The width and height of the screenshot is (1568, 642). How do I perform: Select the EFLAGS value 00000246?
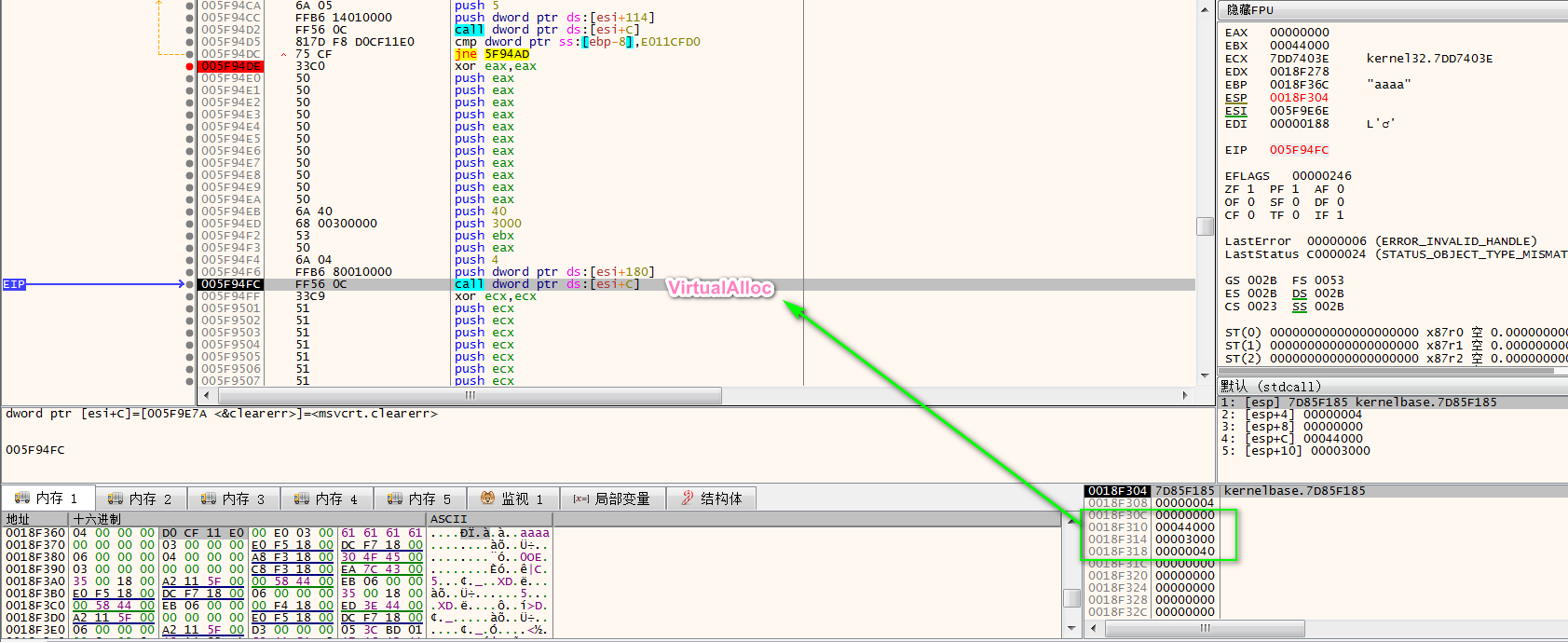(x=1321, y=176)
